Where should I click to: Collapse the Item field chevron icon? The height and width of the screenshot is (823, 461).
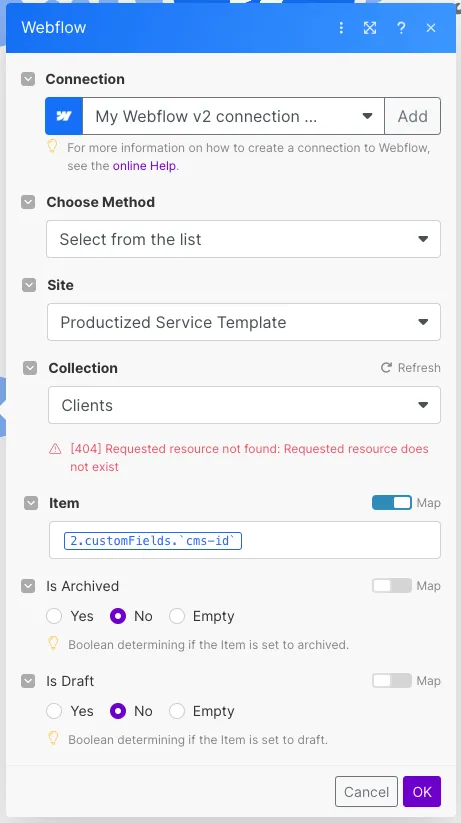click(x=31, y=503)
